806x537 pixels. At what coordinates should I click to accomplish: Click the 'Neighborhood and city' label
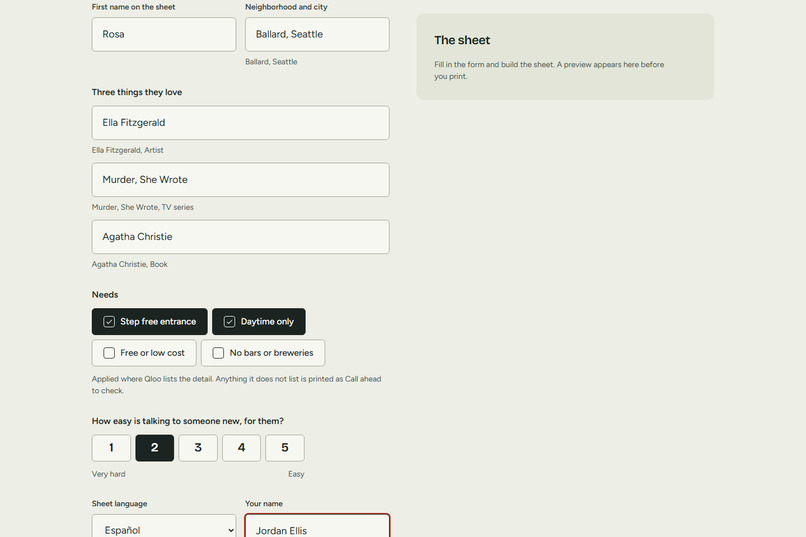click(x=286, y=7)
